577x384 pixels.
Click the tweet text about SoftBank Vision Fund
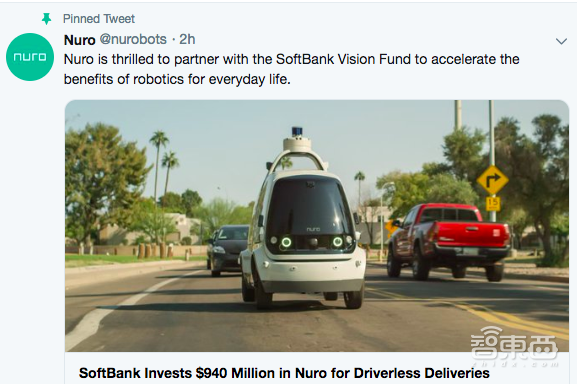(291, 69)
